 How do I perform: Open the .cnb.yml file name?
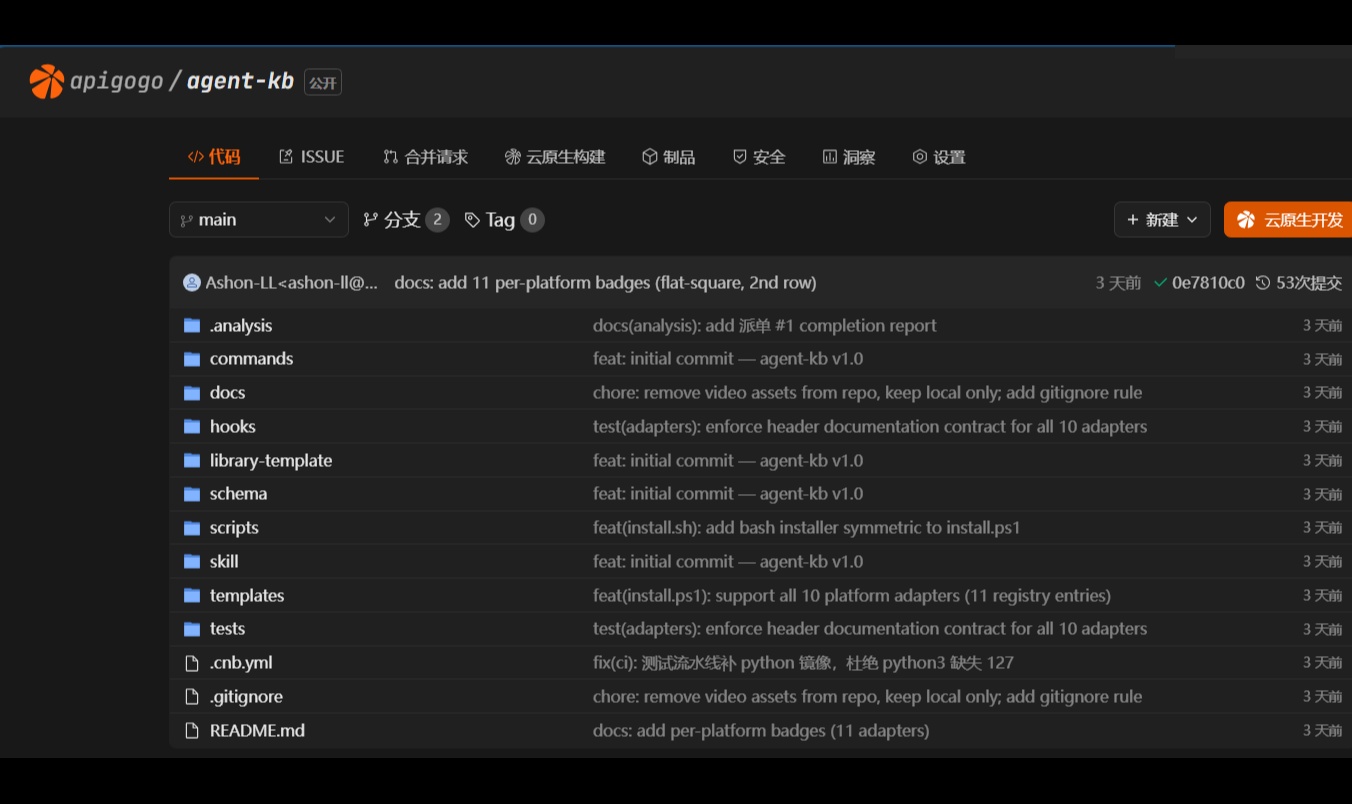pos(241,662)
